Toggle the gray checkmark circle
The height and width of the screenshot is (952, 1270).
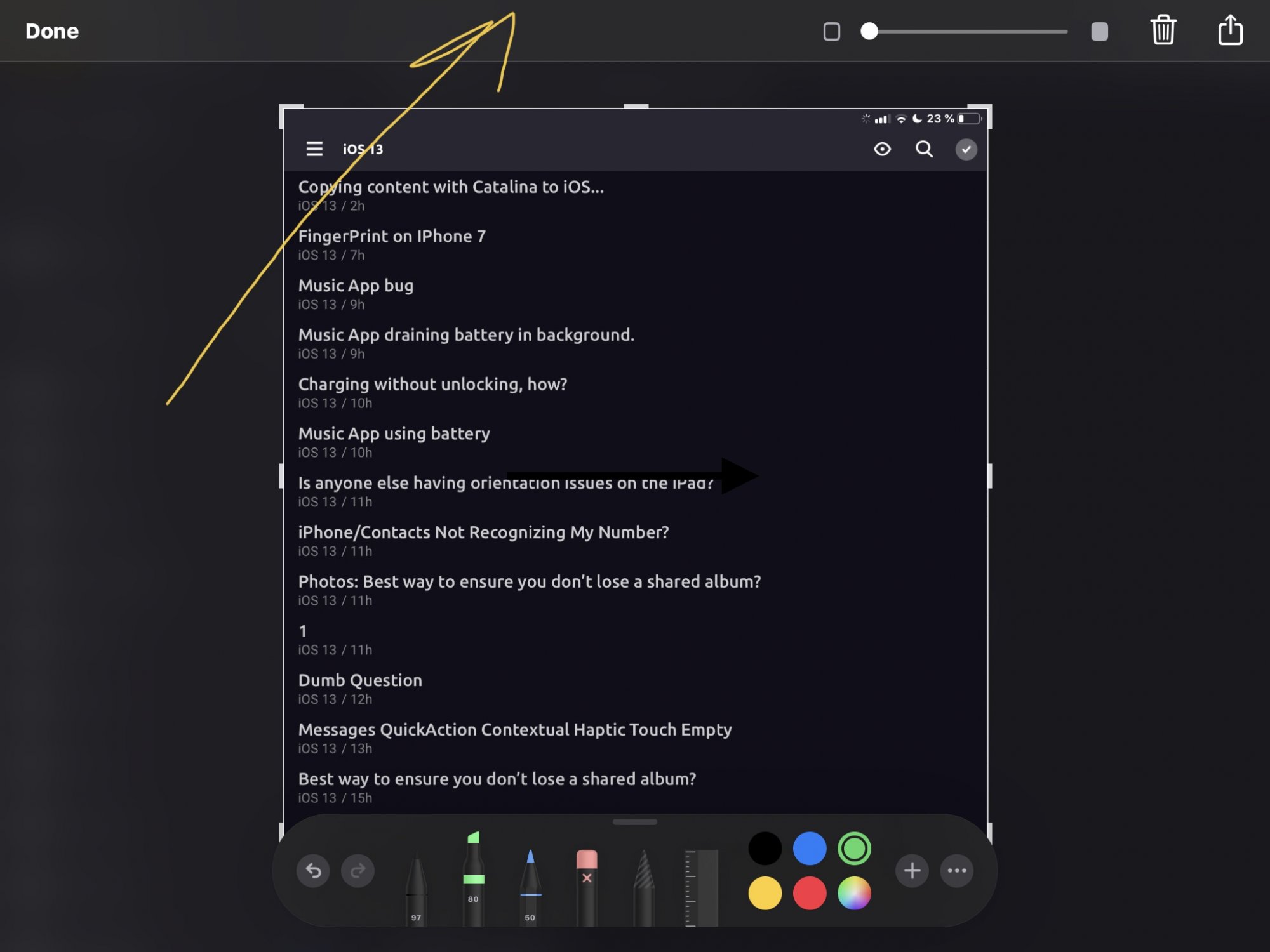(966, 149)
